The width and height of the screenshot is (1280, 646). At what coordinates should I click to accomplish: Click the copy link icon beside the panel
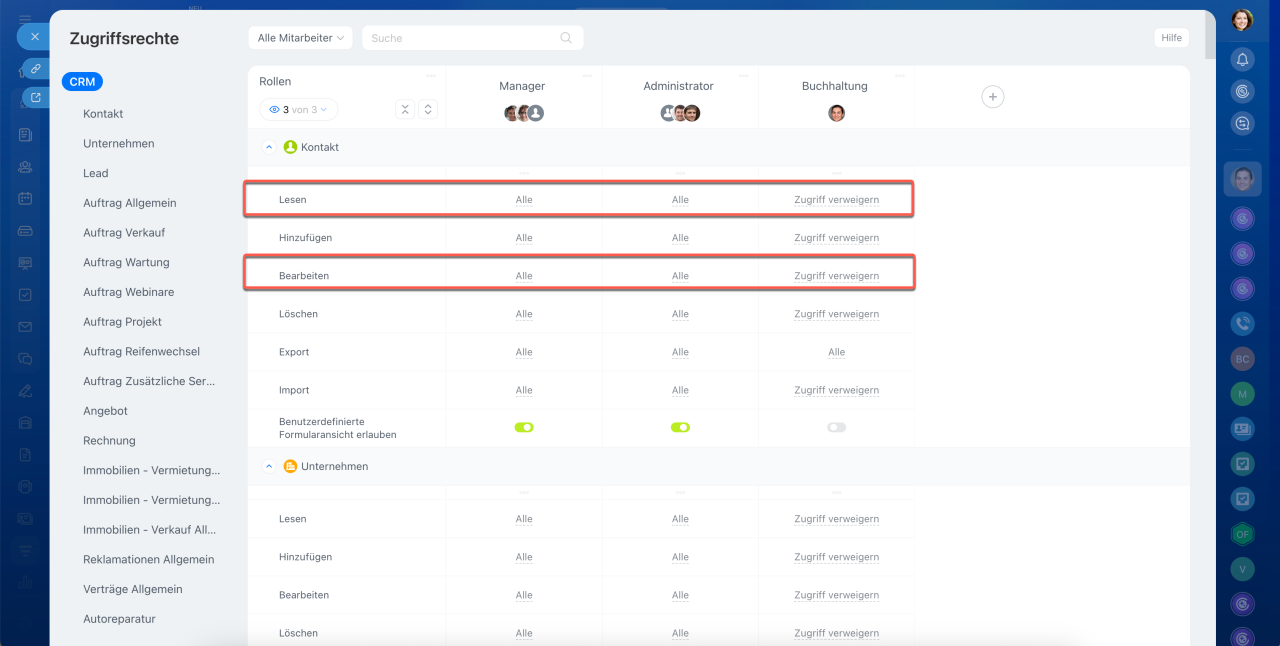tap(35, 68)
